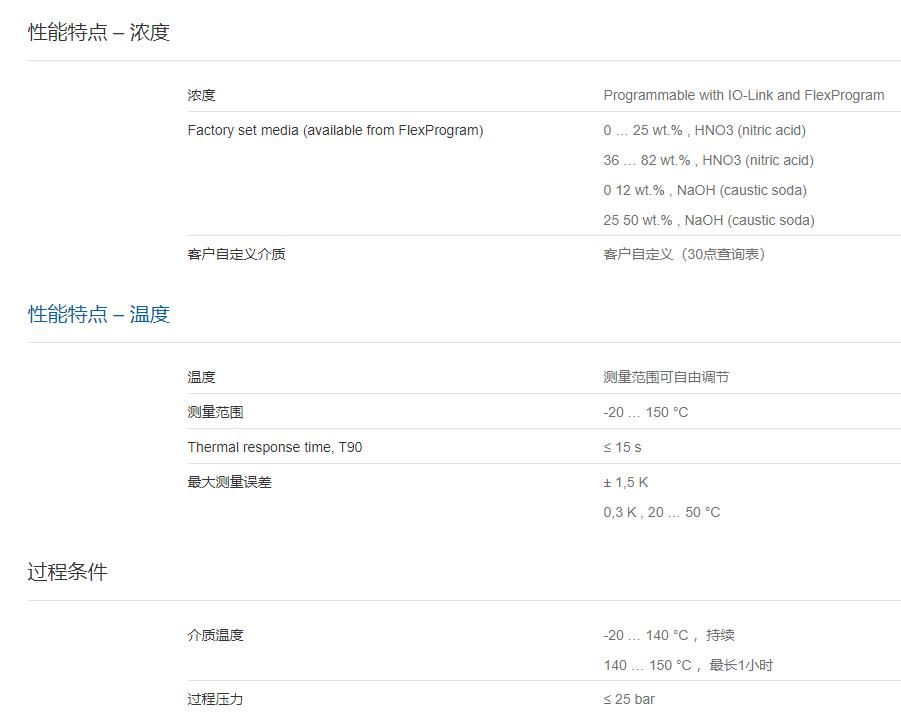Collapse the 性能特点 – 浓度 section header
901x717 pixels.
point(99,32)
